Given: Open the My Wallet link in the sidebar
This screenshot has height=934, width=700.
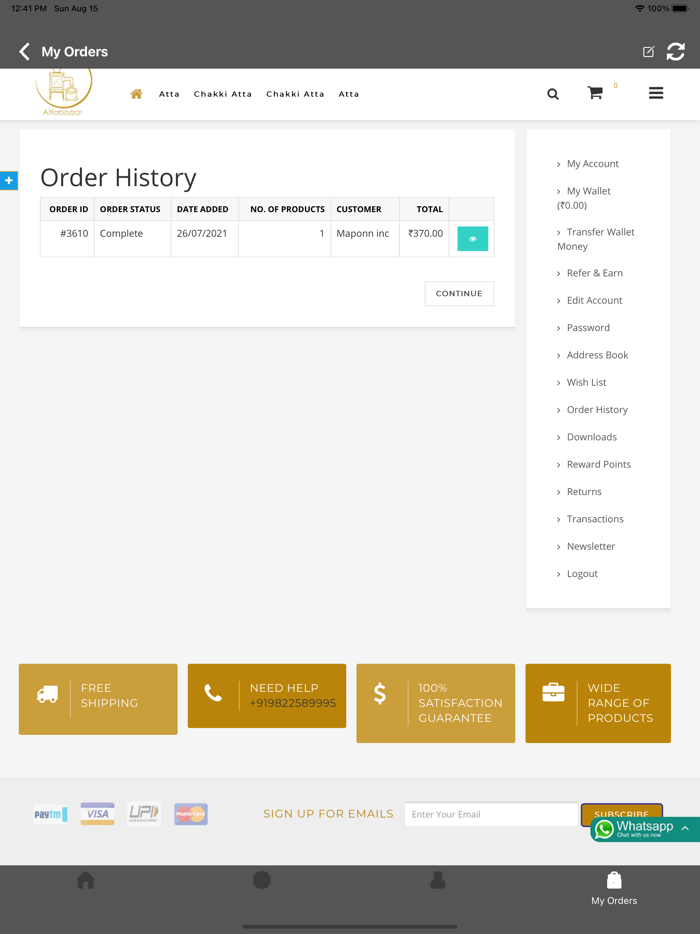Looking at the screenshot, I should coord(589,191).
